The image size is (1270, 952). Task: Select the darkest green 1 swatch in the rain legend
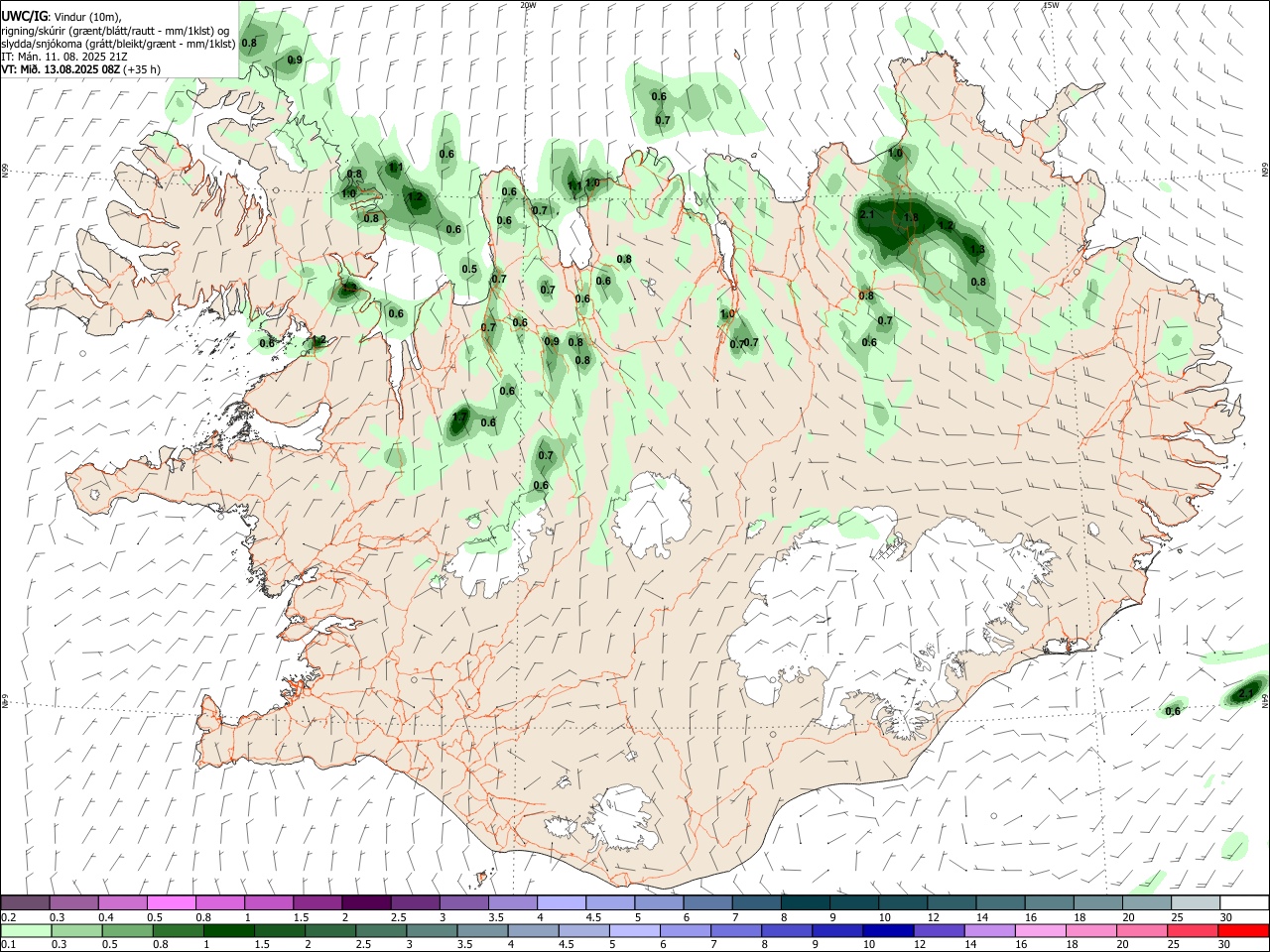[x=230, y=930]
